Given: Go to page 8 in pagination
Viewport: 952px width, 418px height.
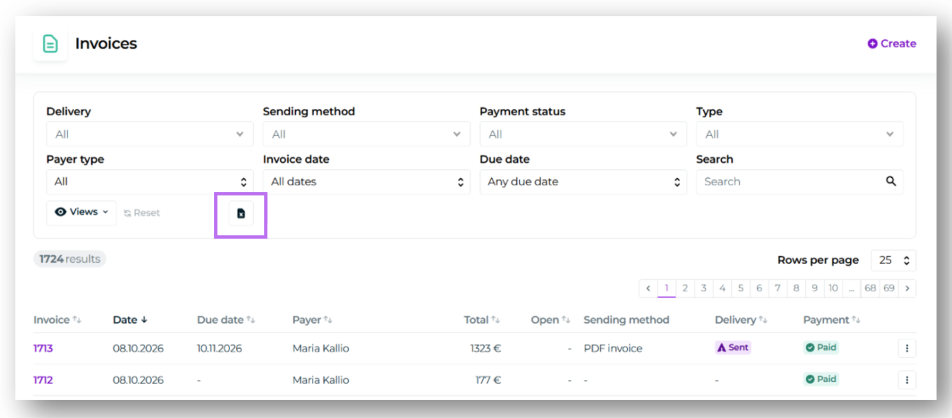Looking at the screenshot, I should [x=796, y=288].
